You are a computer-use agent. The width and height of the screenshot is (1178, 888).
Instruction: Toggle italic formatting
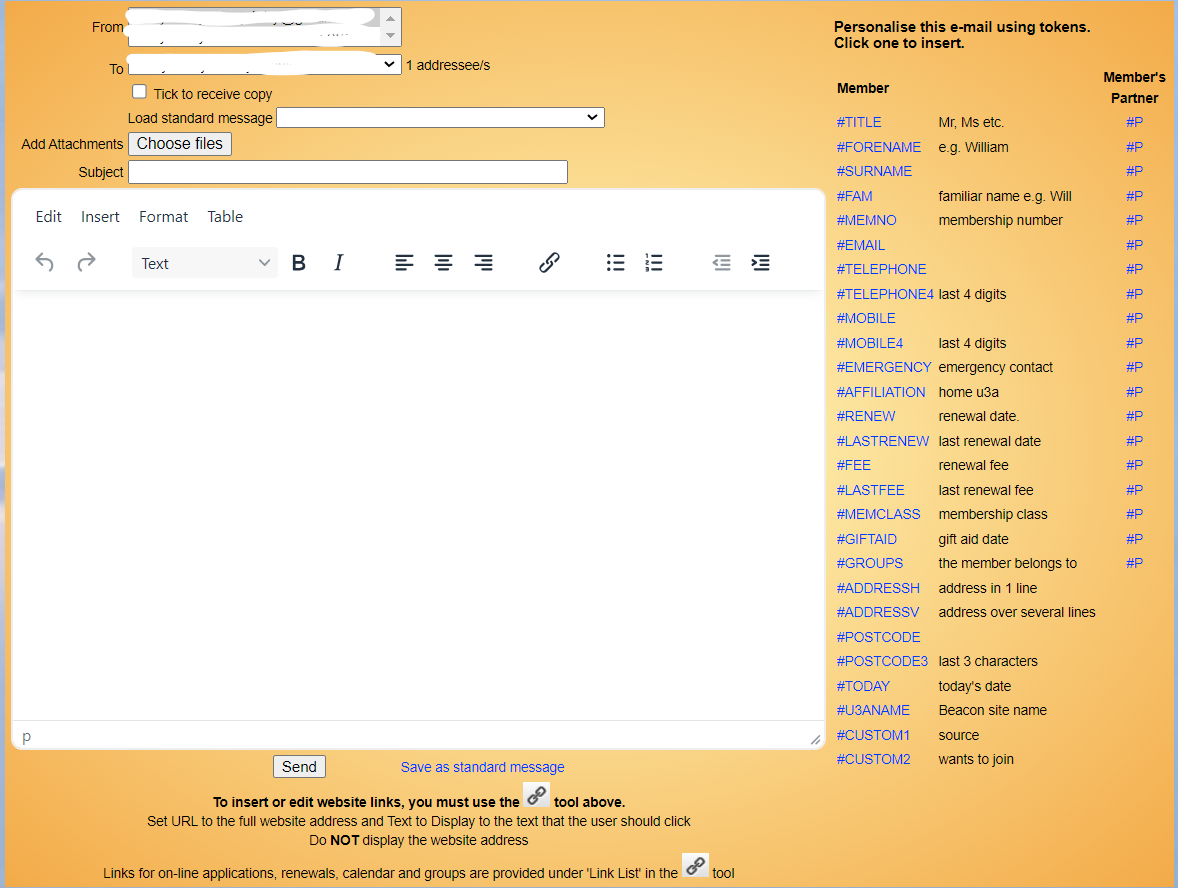[338, 262]
